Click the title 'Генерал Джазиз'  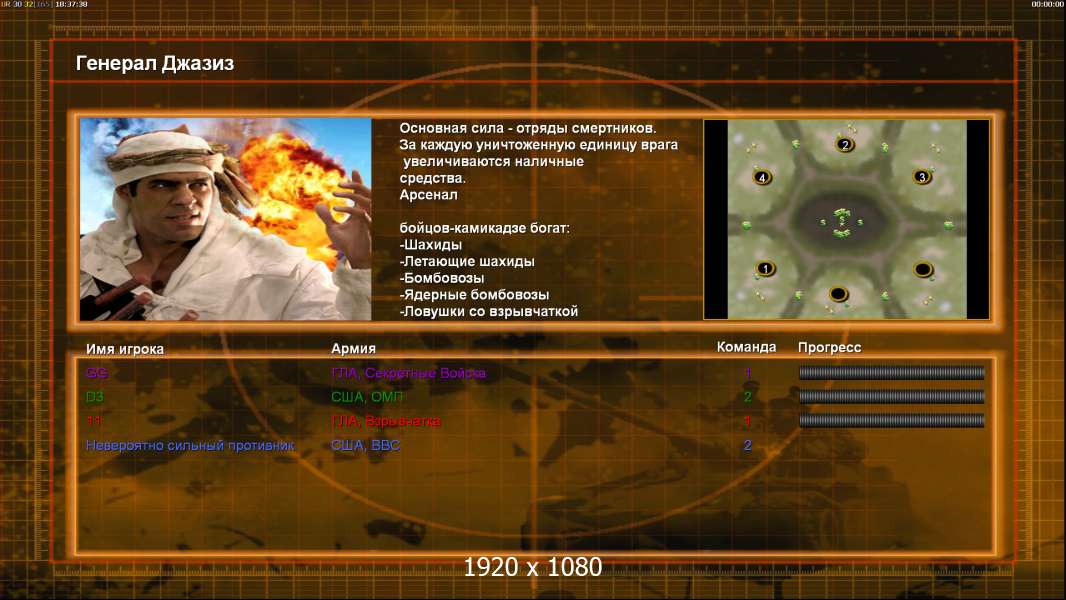pyautogui.click(x=155, y=63)
